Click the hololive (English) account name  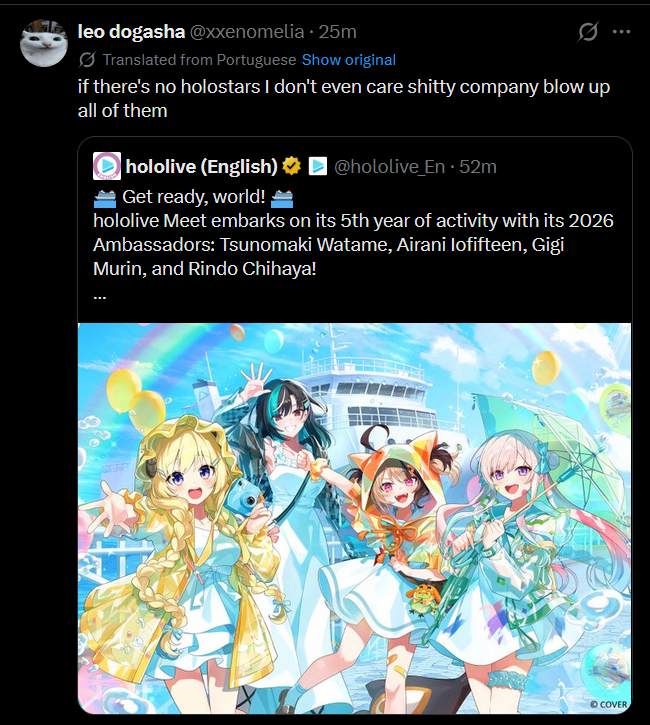[201, 166]
